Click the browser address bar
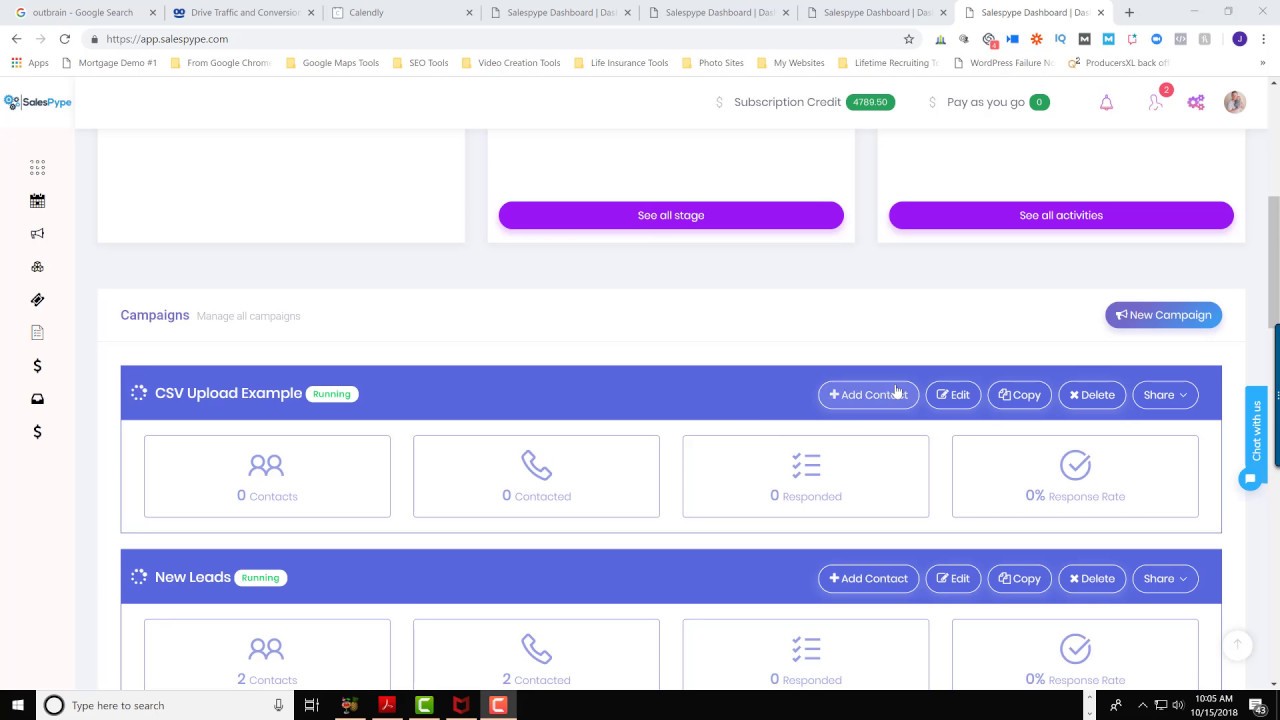This screenshot has width=1280, height=720. point(490,39)
